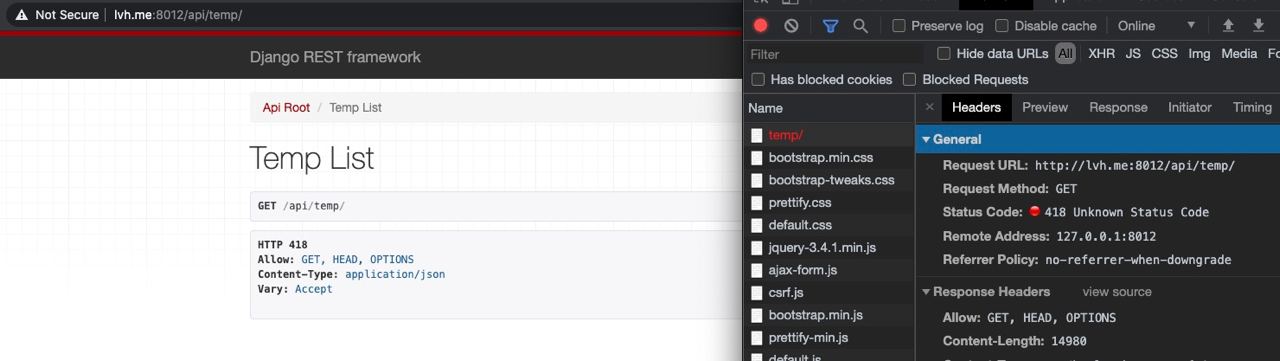
Task: Click the GET /api/temp/ request line
Action: pos(302,206)
